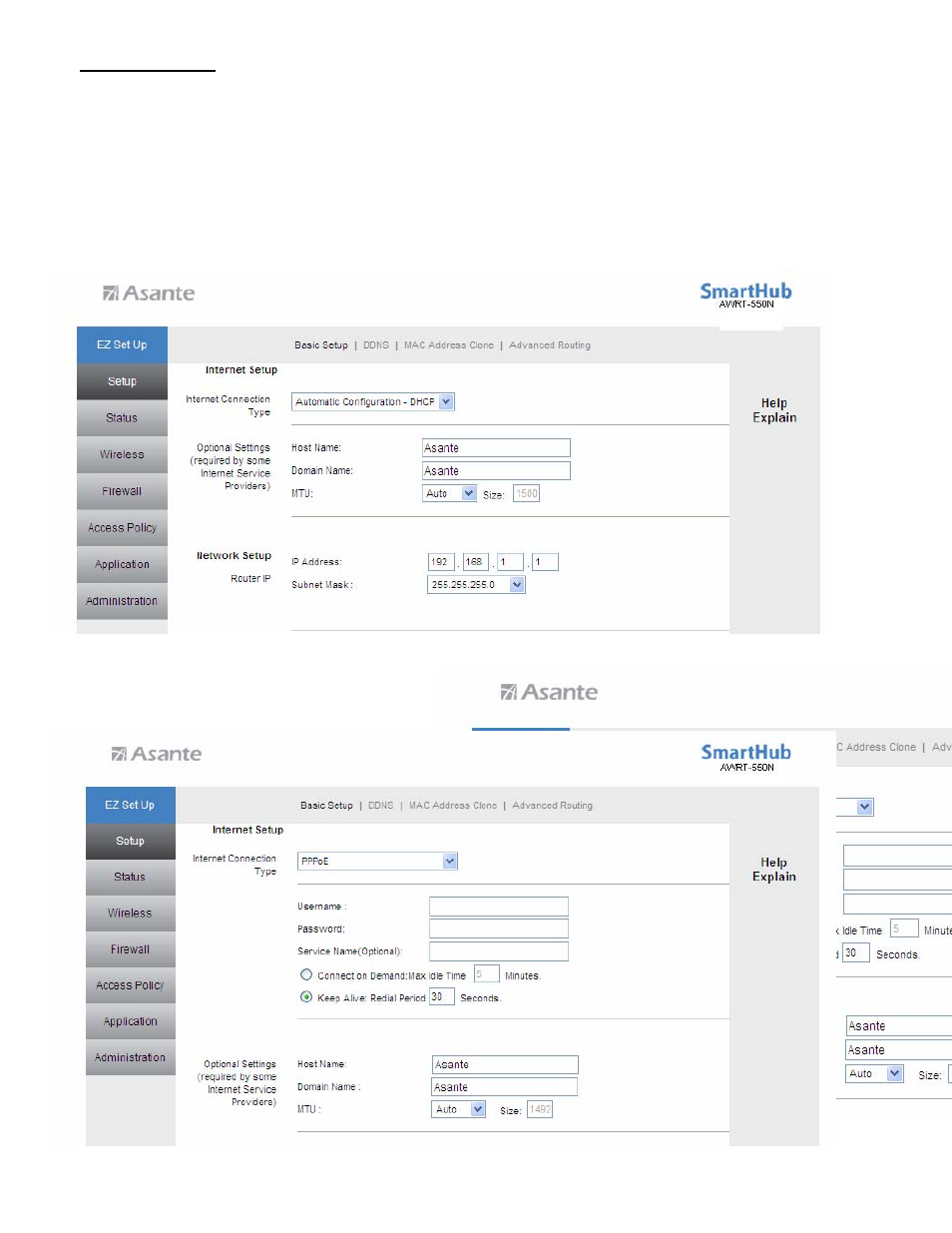Open Access Policy in upper page sidebar
This screenshot has height=1233, width=952.
click(x=122, y=528)
